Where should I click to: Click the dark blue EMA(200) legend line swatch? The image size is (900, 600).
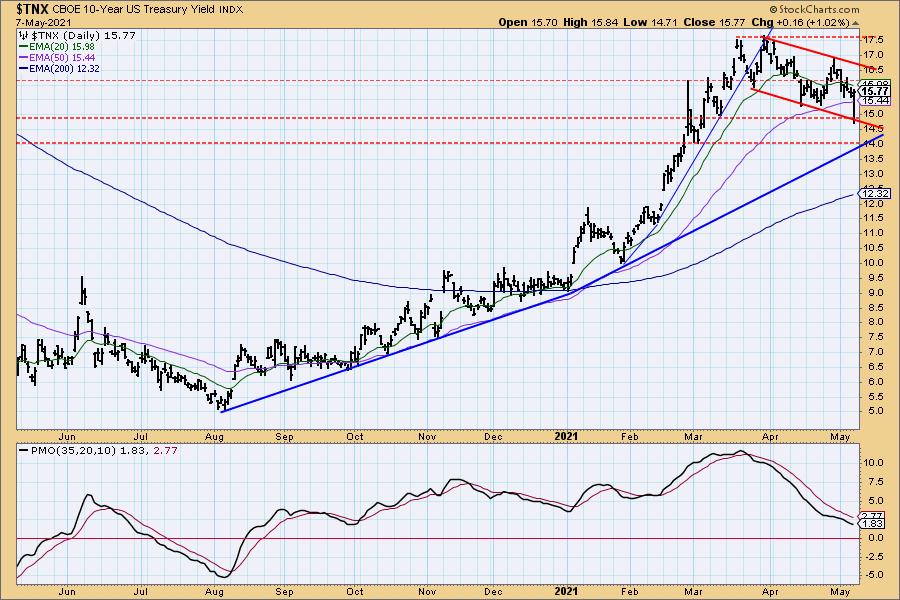click(24, 68)
